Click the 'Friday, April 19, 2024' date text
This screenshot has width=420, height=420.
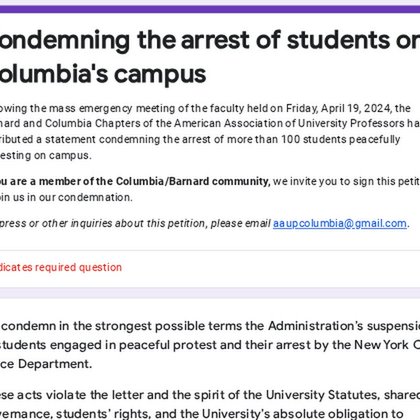click(339, 108)
